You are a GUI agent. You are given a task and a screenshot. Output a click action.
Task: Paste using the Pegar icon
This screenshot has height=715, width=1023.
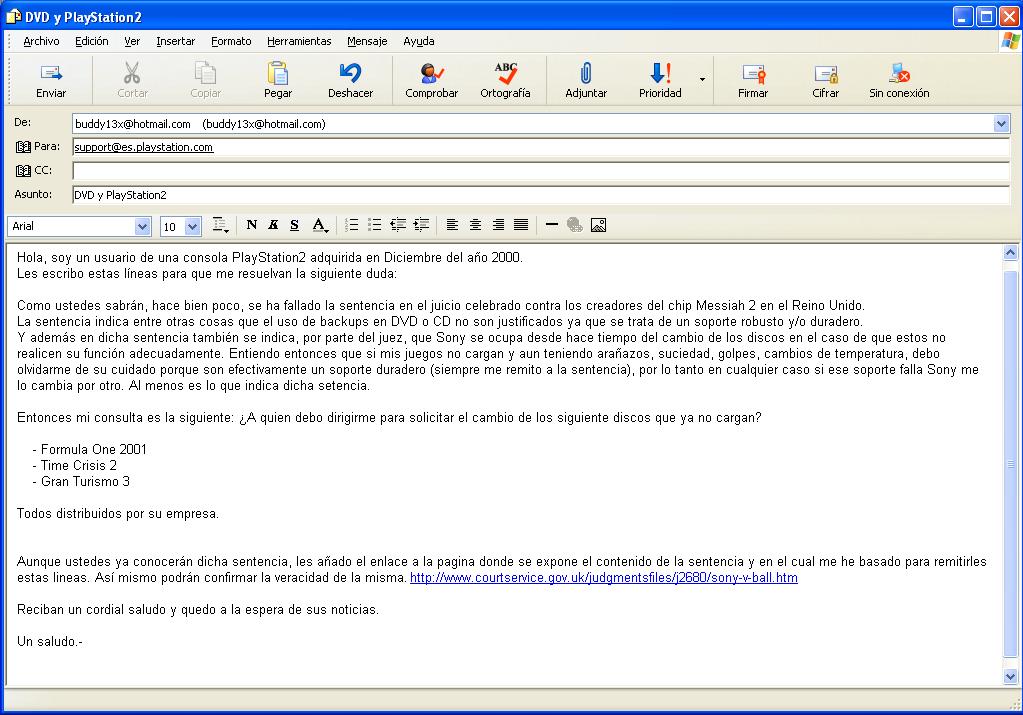pyautogui.click(x=278, y=72)
